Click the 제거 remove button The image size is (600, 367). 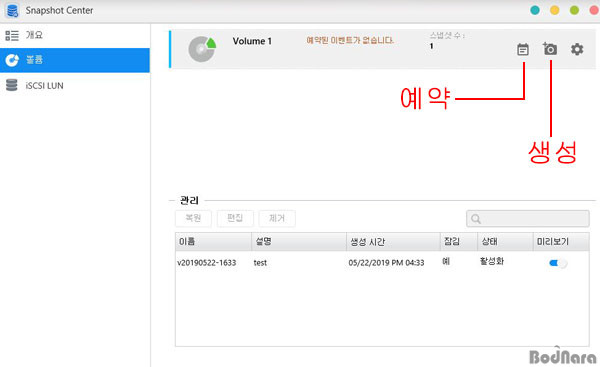coord(277,218)
